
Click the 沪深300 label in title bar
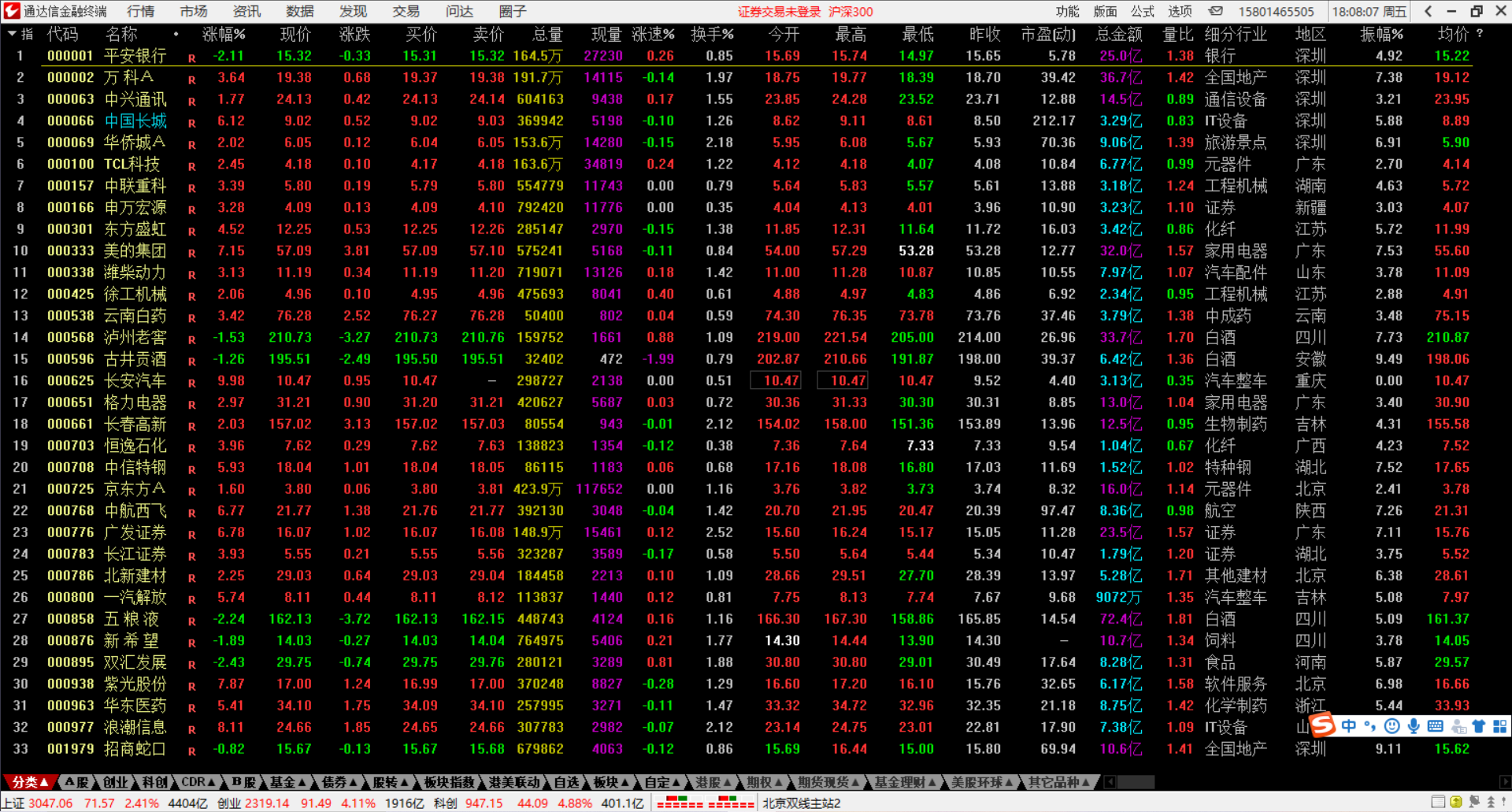pos(850,12)
